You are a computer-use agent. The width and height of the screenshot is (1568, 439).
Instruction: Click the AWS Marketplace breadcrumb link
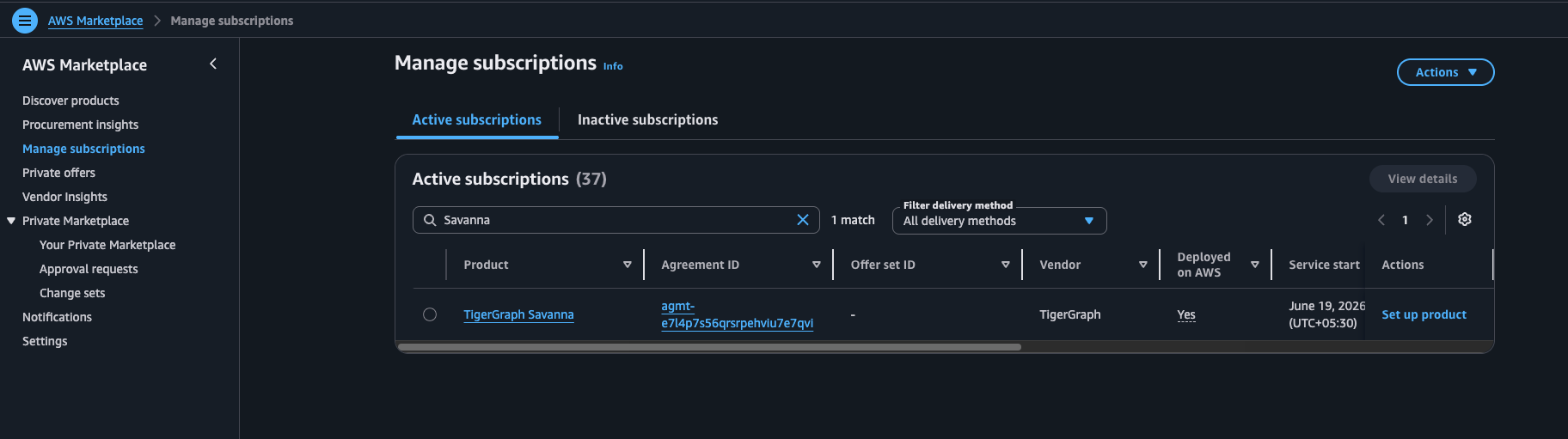coord(95,21)
